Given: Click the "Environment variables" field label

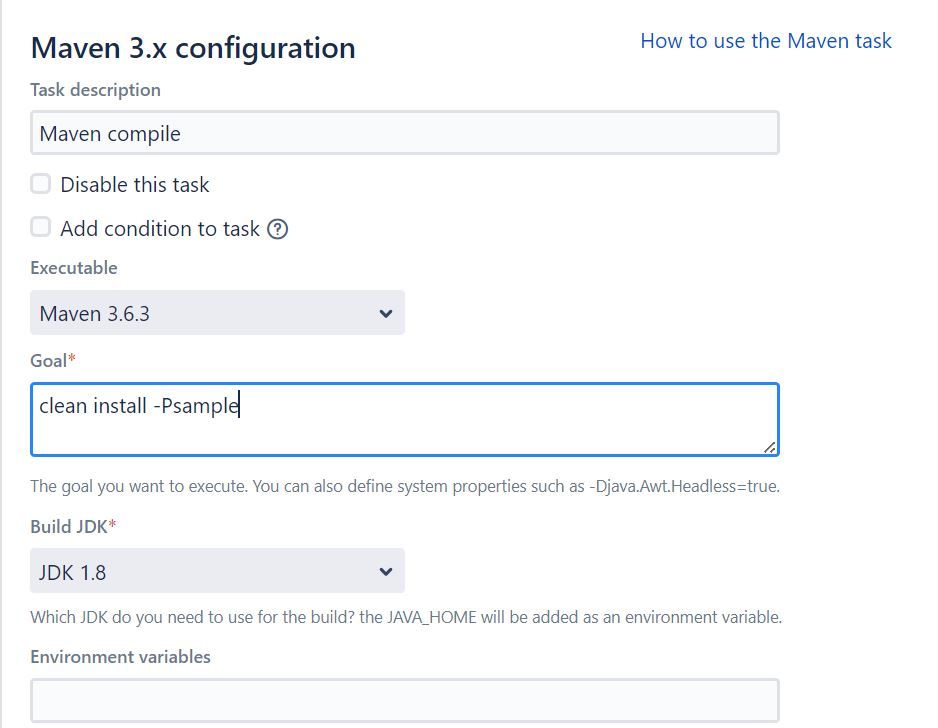Looking at the screenshot, I should point(120,657).
